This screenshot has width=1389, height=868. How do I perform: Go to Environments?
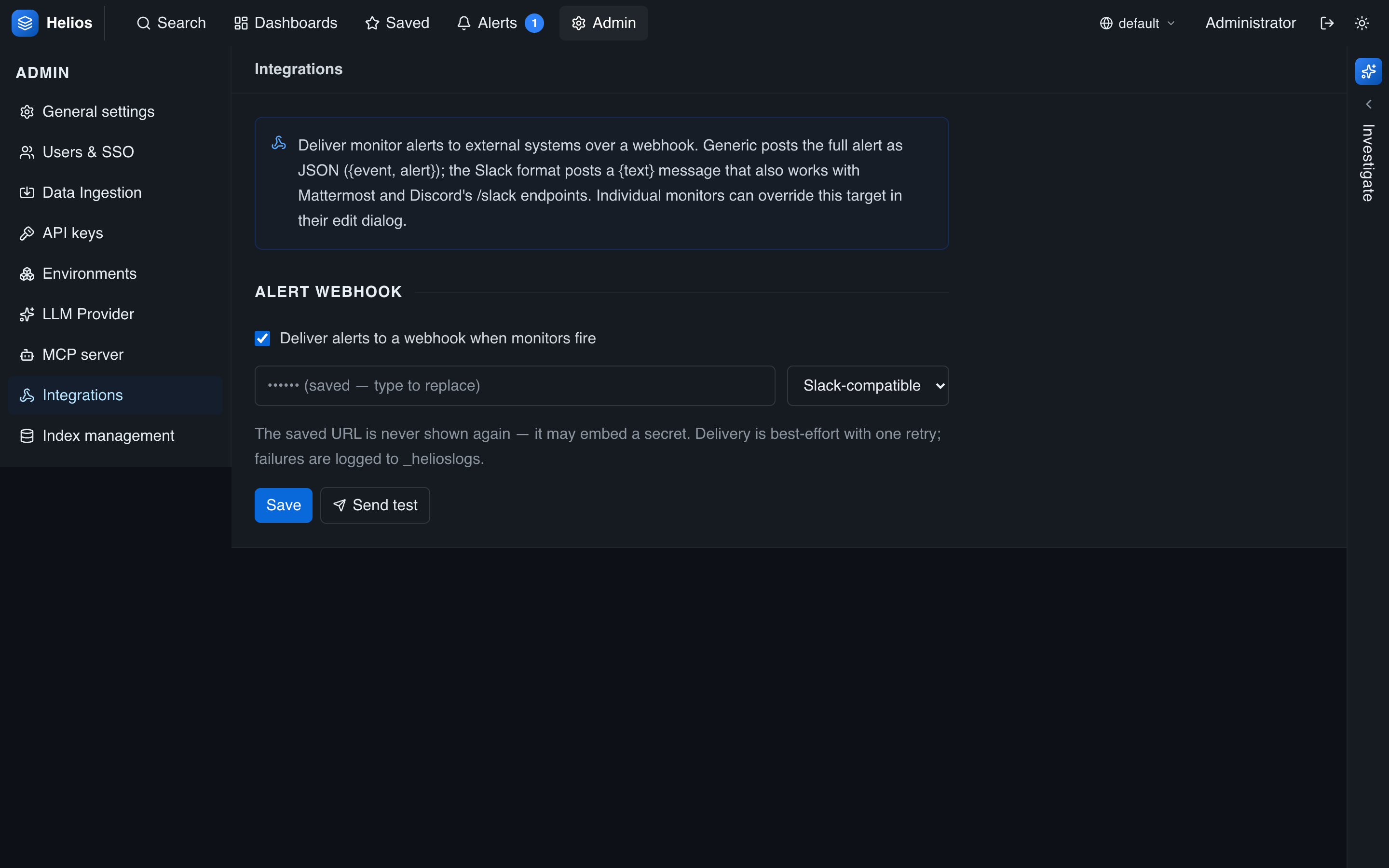pos(115,273)
